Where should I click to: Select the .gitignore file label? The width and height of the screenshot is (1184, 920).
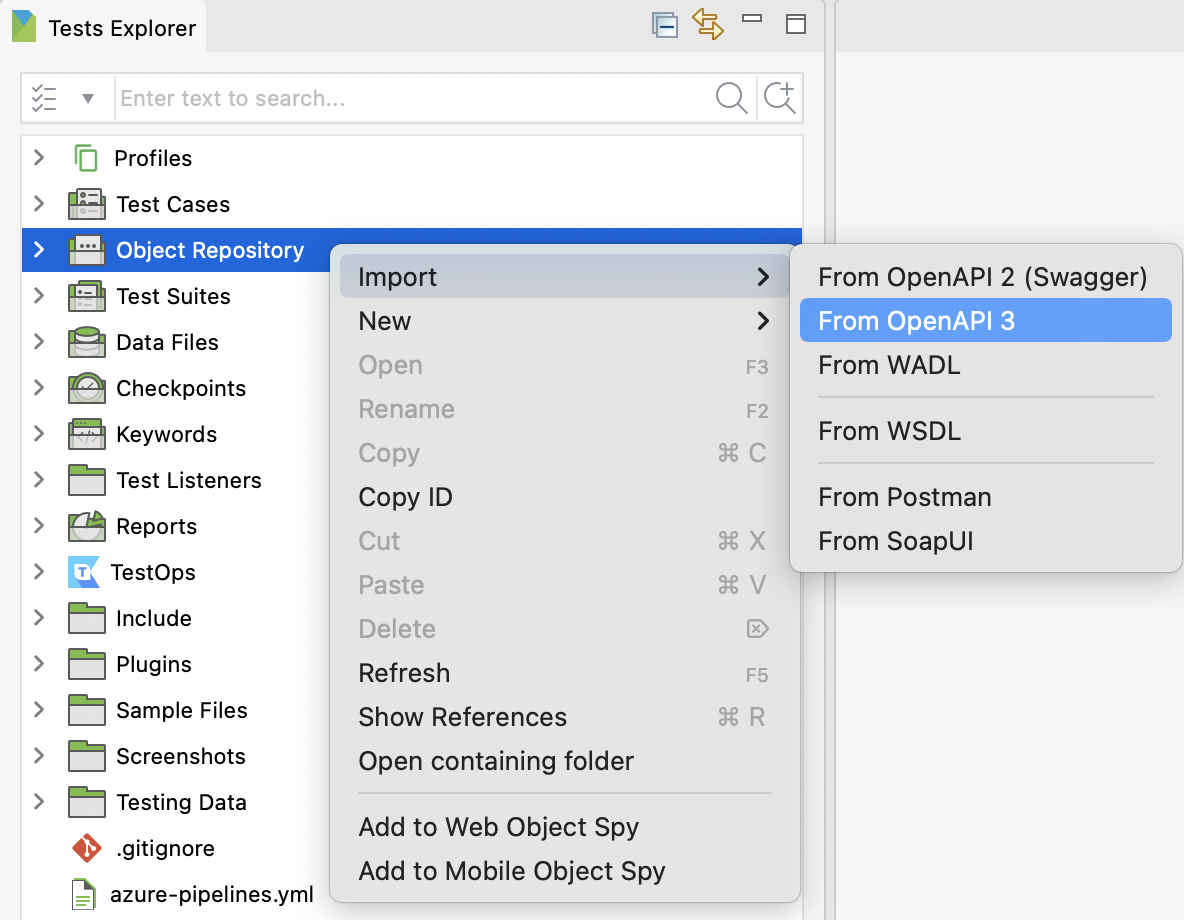[x=165, y=848]
